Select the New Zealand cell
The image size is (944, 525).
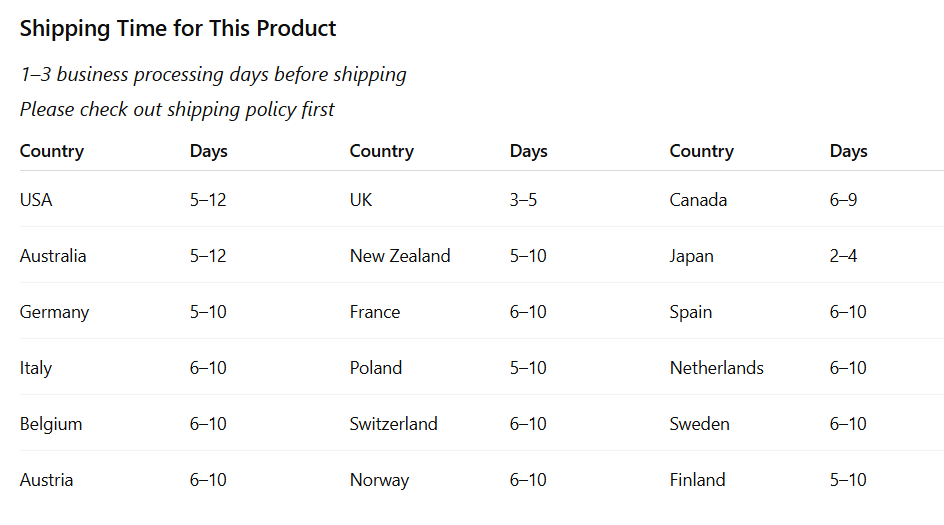pos(400,256)
